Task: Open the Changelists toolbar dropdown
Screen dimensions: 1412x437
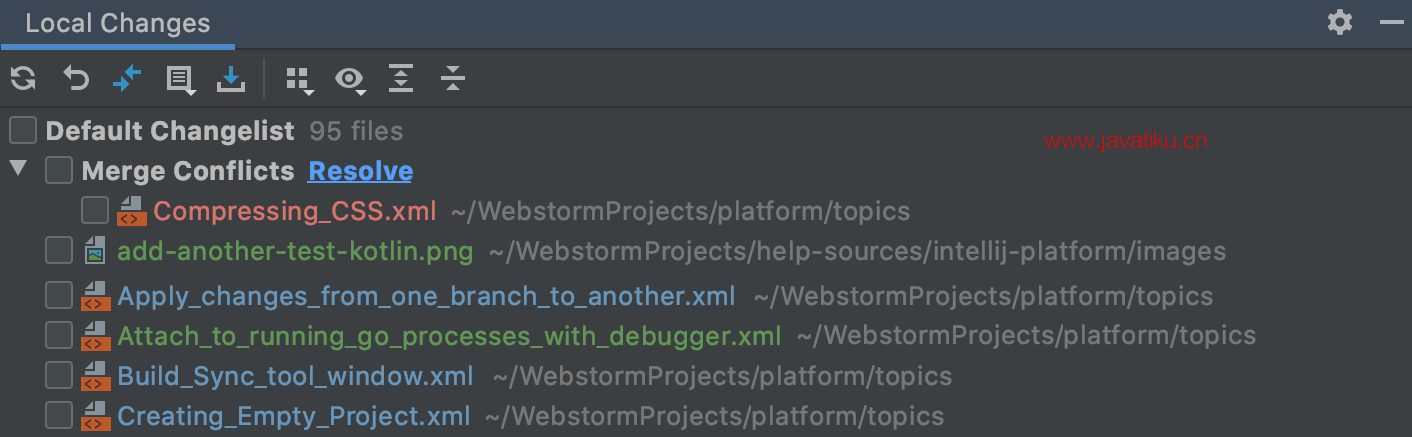Action: point(181,79)
